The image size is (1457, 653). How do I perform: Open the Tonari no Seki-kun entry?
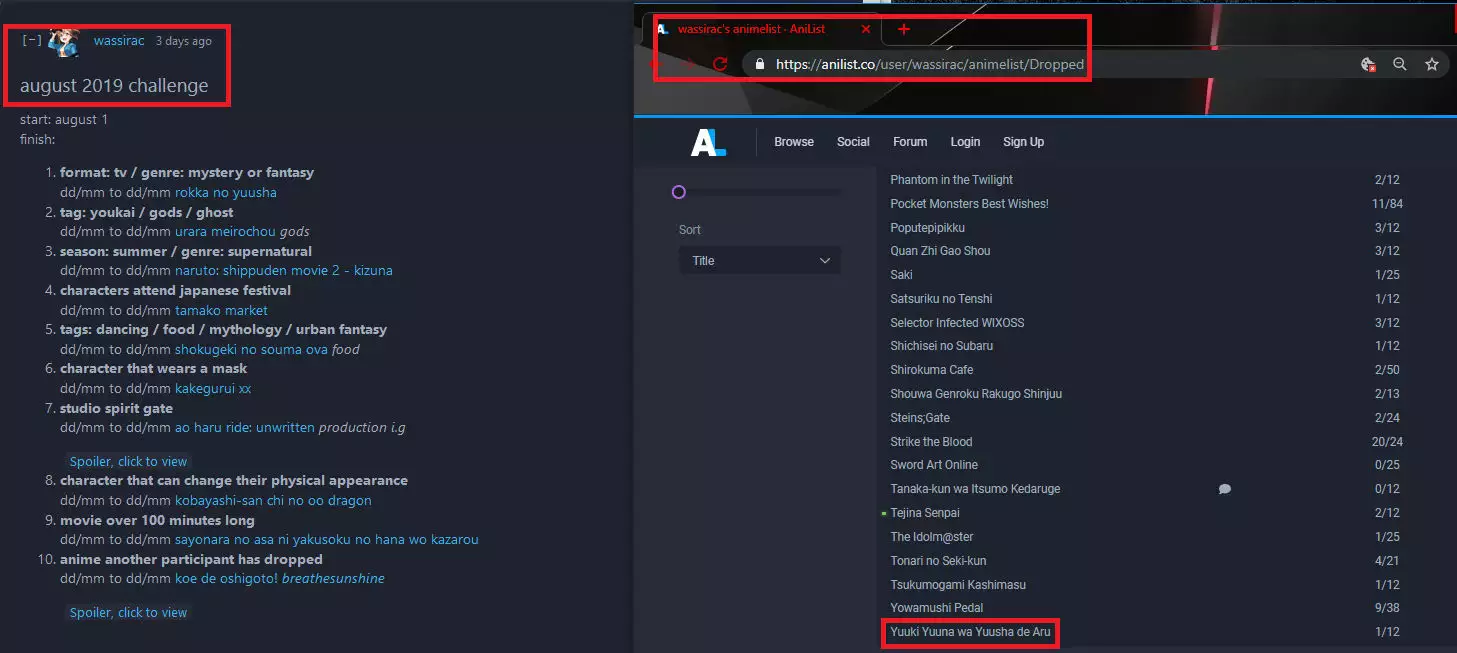(x=938, y=561)
